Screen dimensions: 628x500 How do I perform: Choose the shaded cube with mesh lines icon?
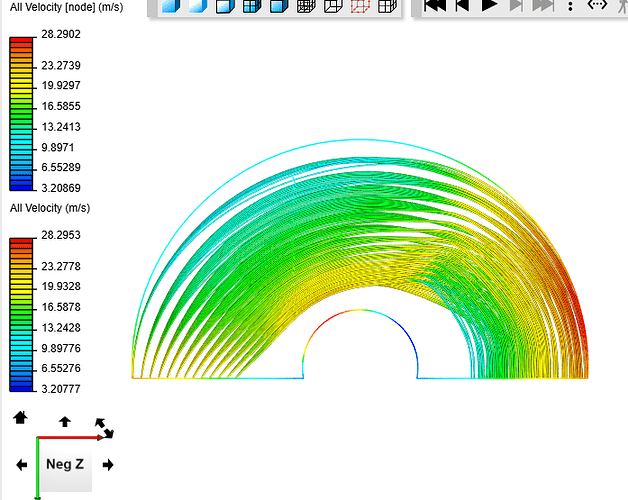click(x=251, y=6)
